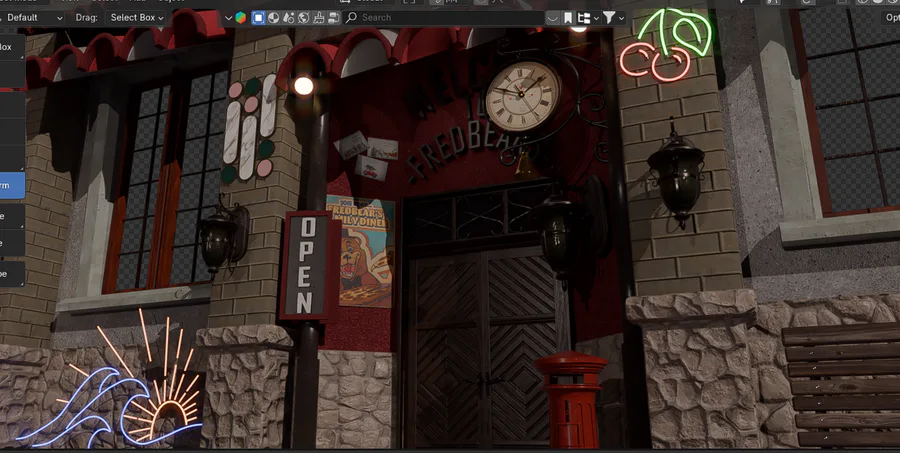Toggle the curved-line button after search bar
This screenshot has height=453, width=900.
552,18
